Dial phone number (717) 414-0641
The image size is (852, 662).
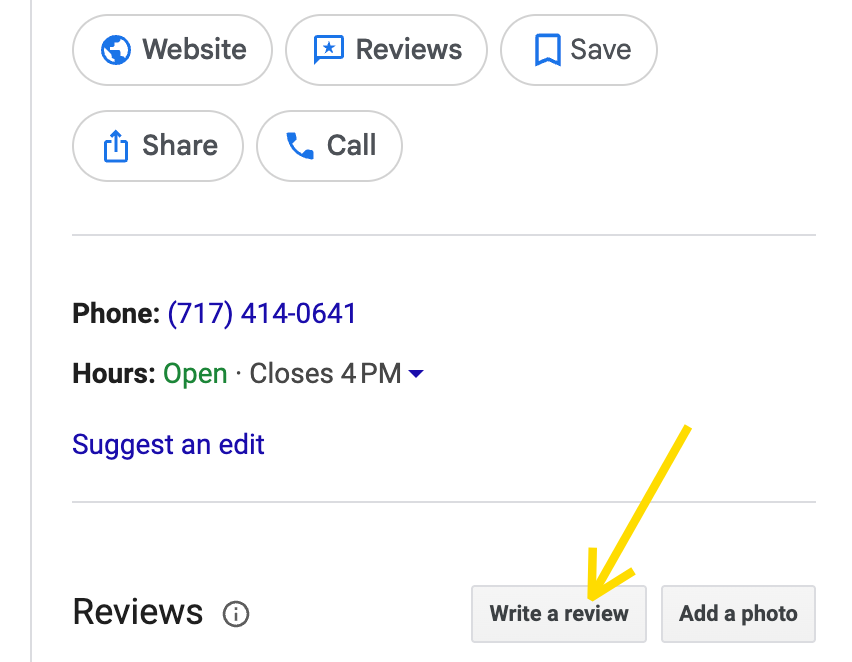click(x=262, y=314)
